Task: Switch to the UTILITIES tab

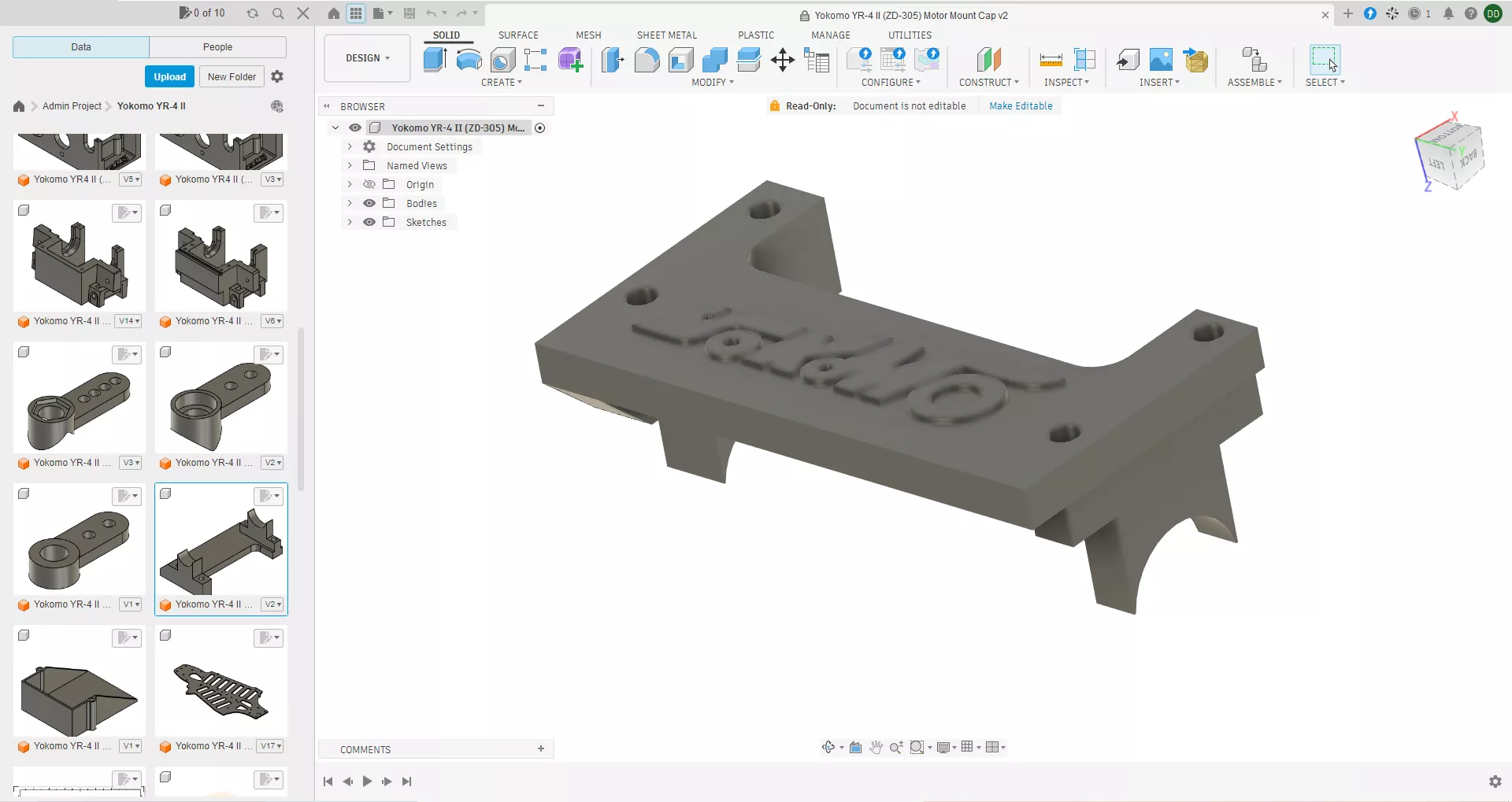Action: pos(910,35)
